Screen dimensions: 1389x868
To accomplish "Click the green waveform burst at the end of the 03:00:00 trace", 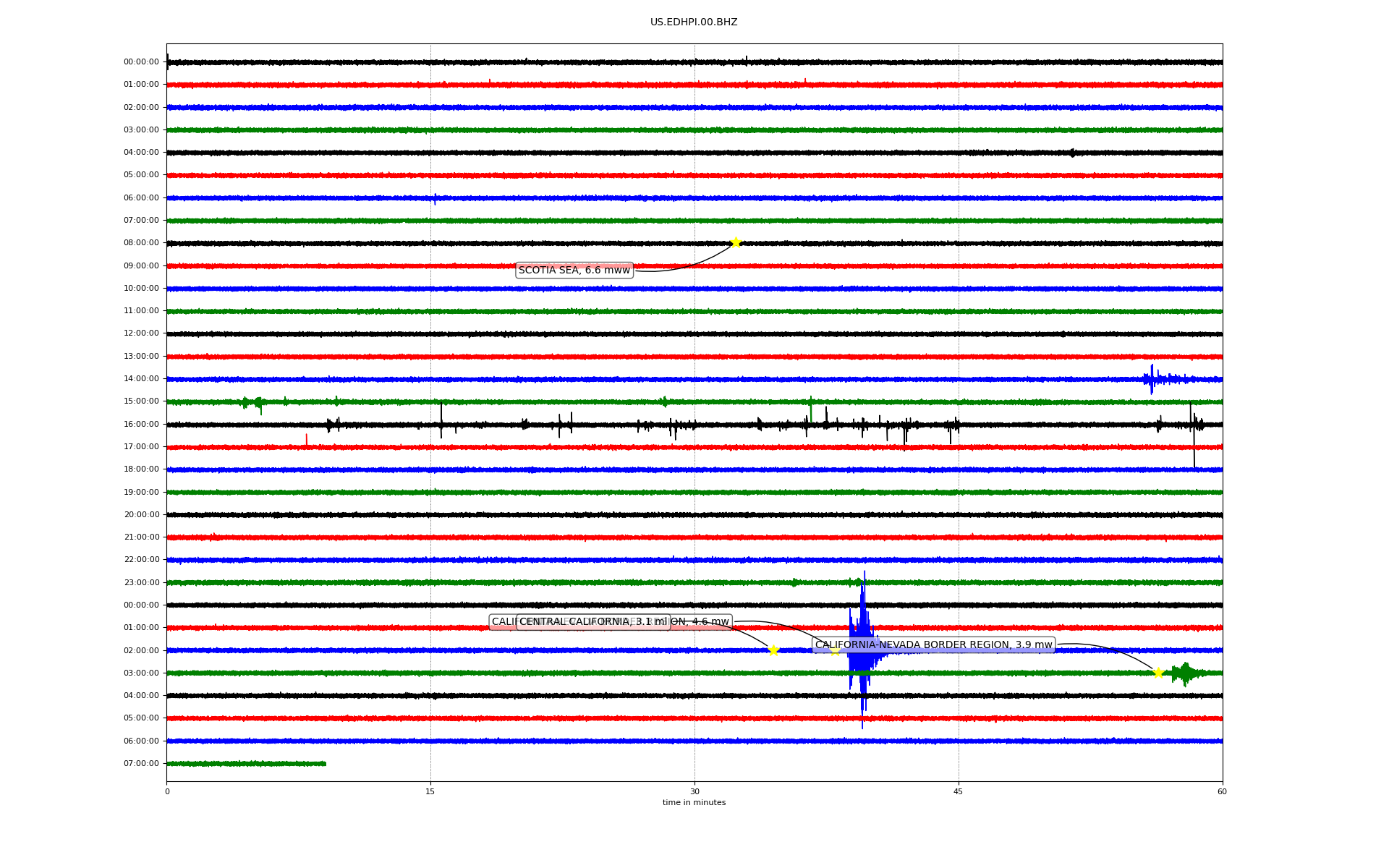I will [x=1186, y=673].
